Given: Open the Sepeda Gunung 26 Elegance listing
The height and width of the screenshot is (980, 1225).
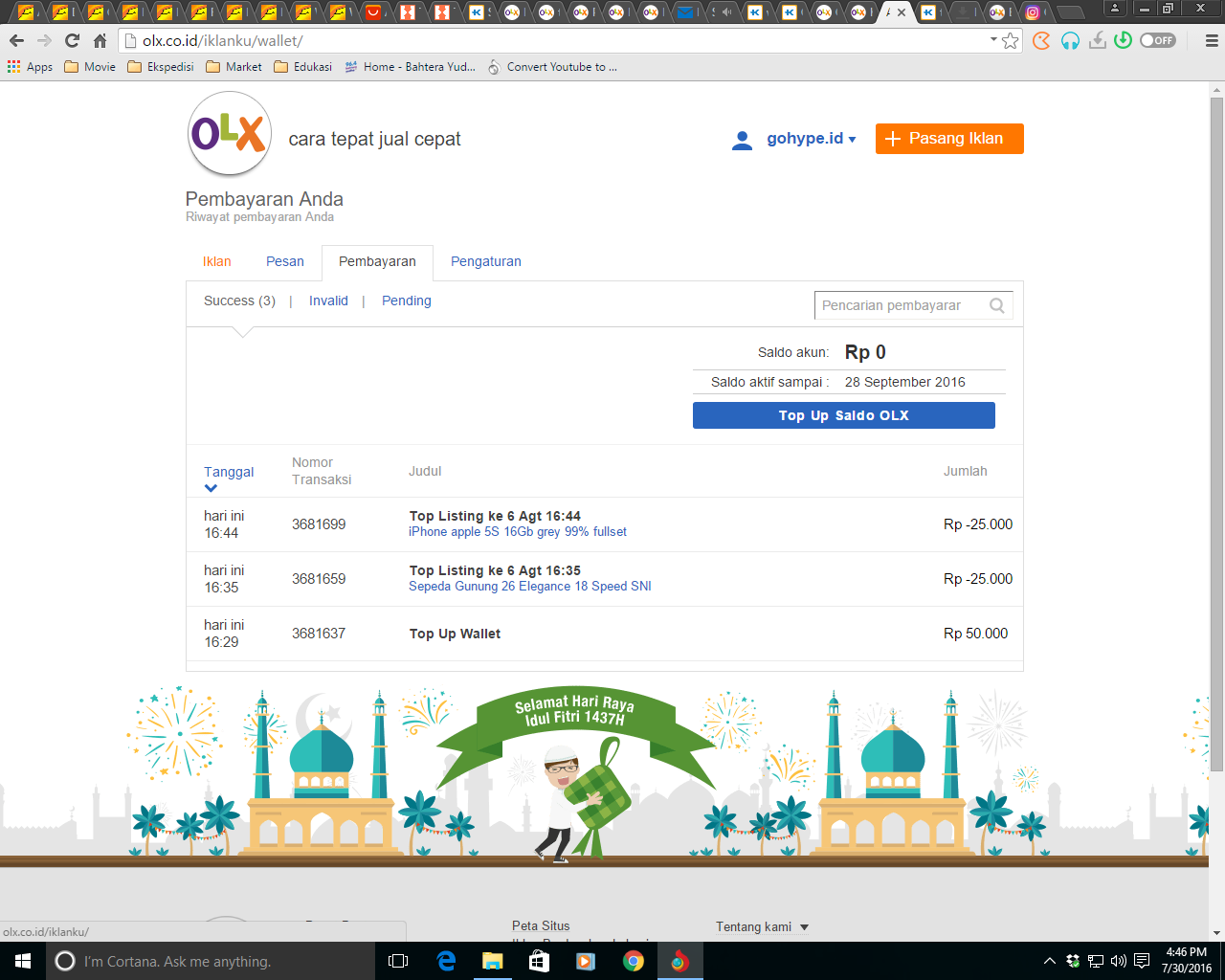Looking at the screenshot, I should pyautogui.click(x=530, y=587).
